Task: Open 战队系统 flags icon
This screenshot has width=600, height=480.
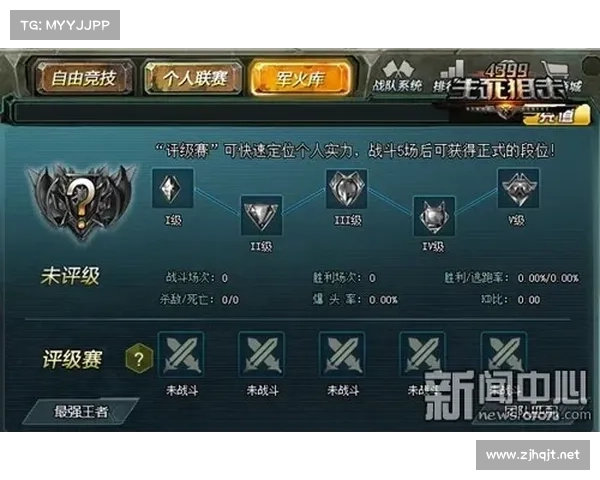Action: click(x=398, y=77)
